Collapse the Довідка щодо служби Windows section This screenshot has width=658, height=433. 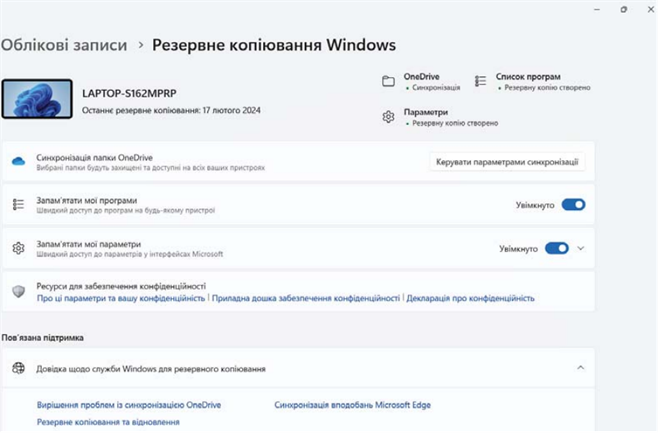[581, 369]
